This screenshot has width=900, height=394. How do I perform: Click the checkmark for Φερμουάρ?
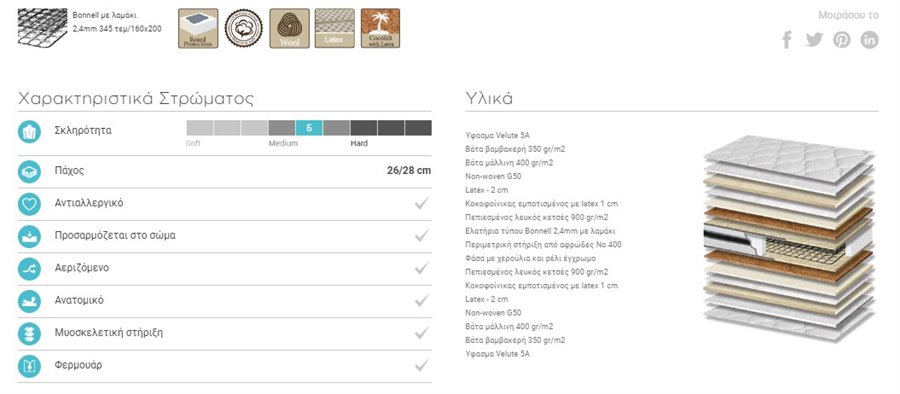(422, 365)
